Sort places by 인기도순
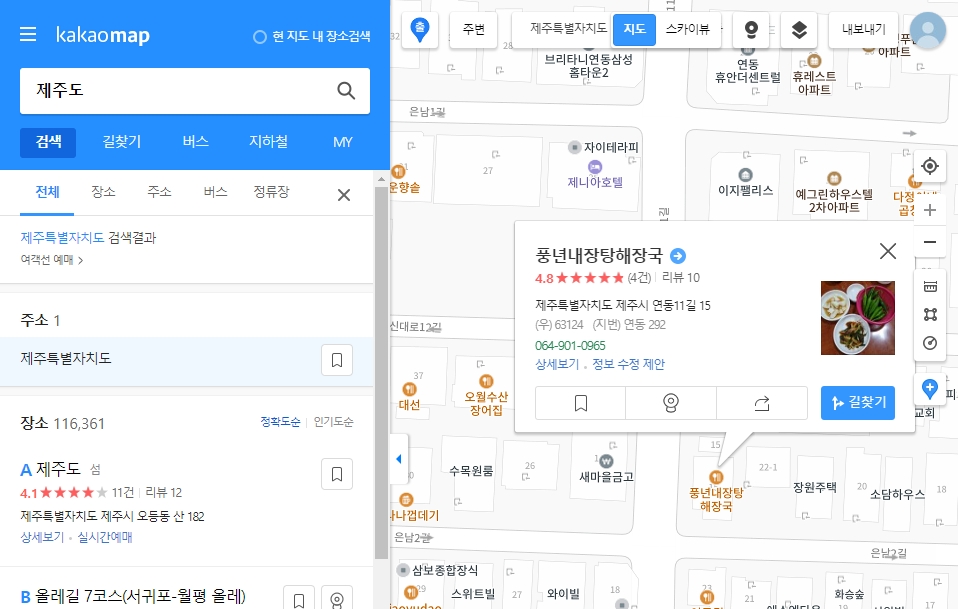Viewport: 958px width, 609px height. (x=333, y=421)
